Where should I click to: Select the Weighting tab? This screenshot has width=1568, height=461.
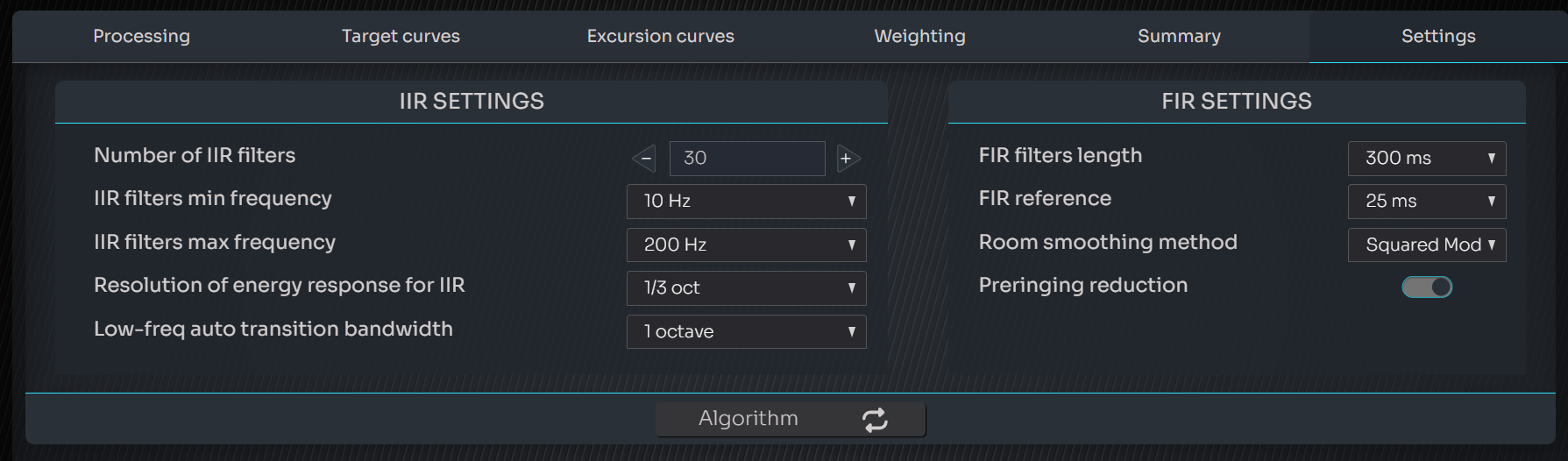[x=919, y=37]
